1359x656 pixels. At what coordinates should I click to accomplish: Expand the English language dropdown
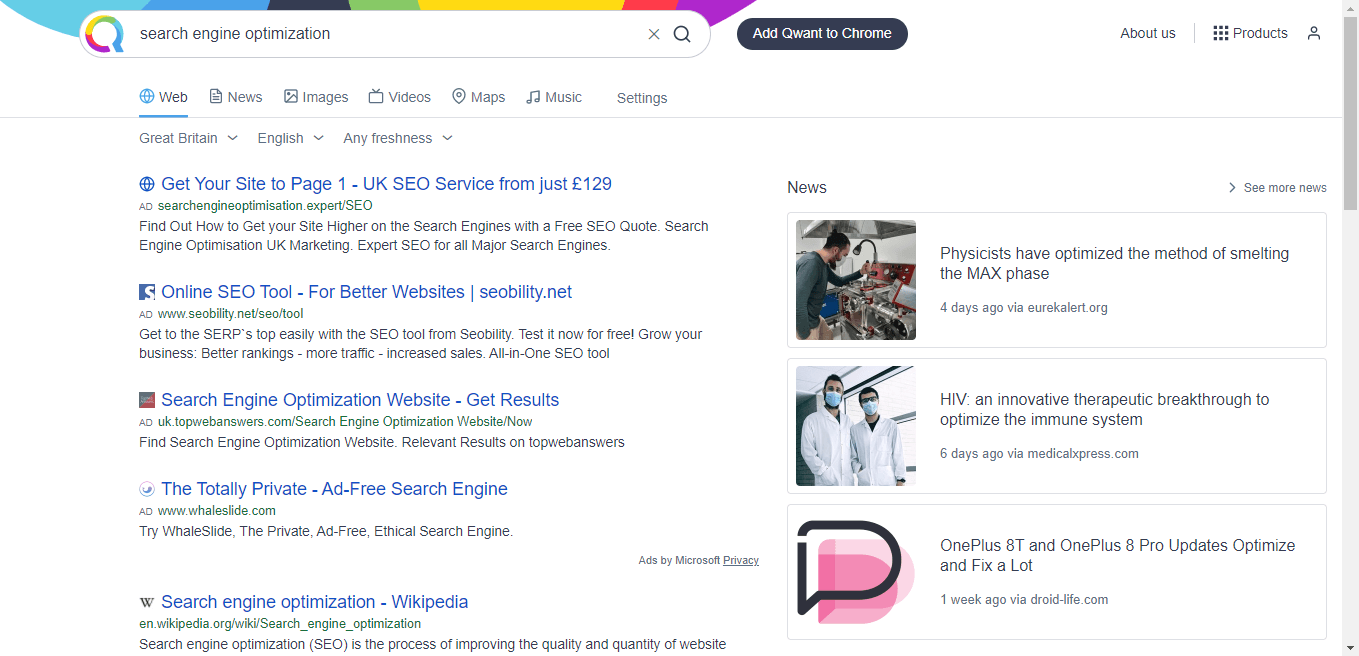click(290, 137)
